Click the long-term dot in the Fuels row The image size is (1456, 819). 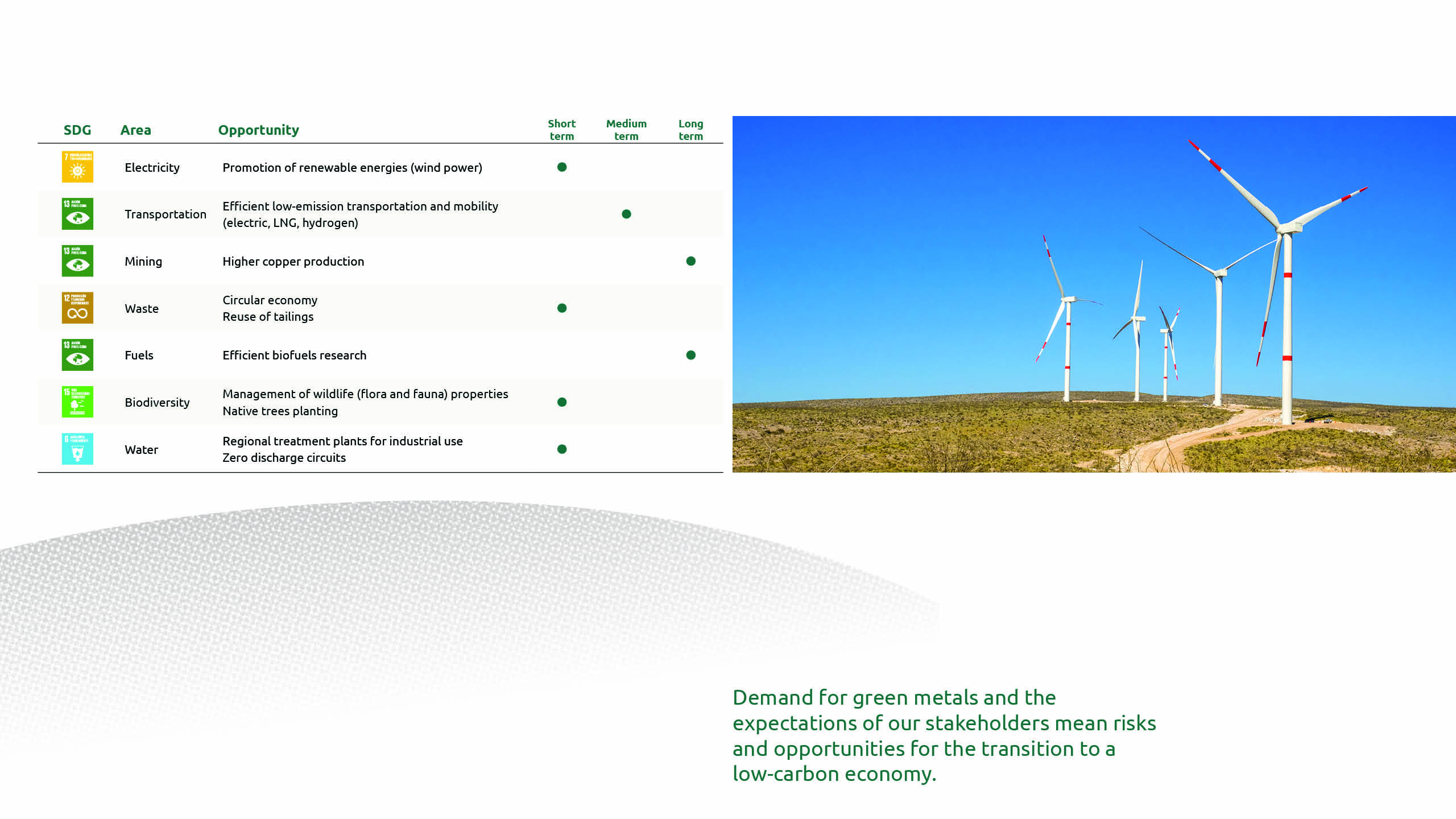point(691,355)
